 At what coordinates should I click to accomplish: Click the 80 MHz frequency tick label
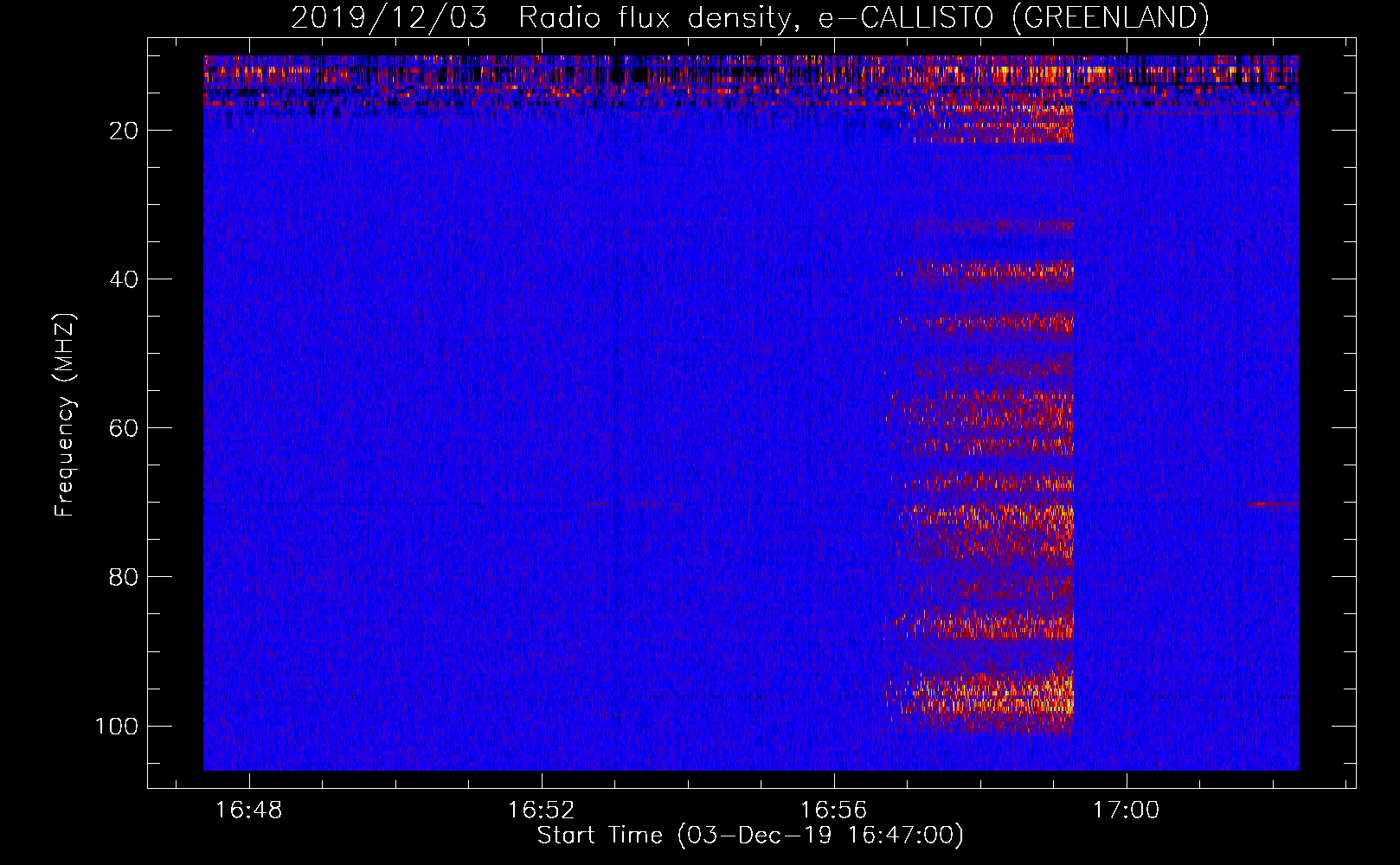pos(124,577)
